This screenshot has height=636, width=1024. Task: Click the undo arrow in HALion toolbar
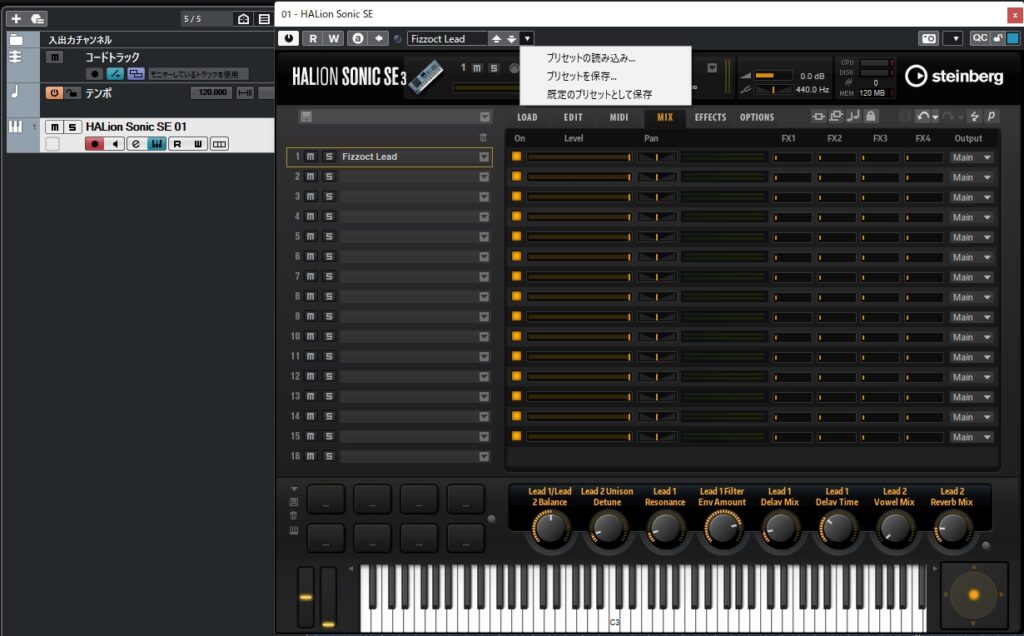(x=921, y=117)
